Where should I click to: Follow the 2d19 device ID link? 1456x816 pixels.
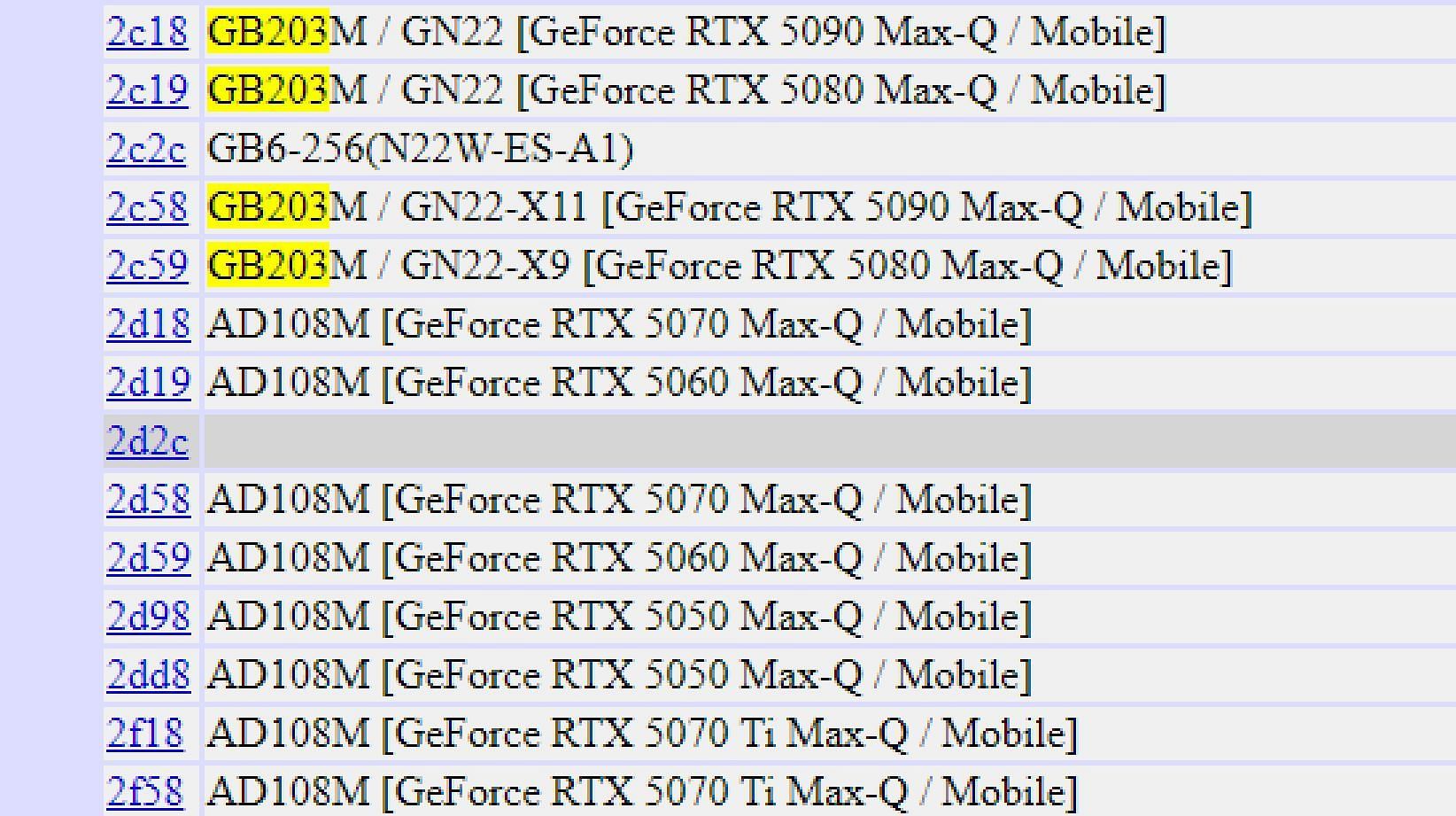point(148,384)
